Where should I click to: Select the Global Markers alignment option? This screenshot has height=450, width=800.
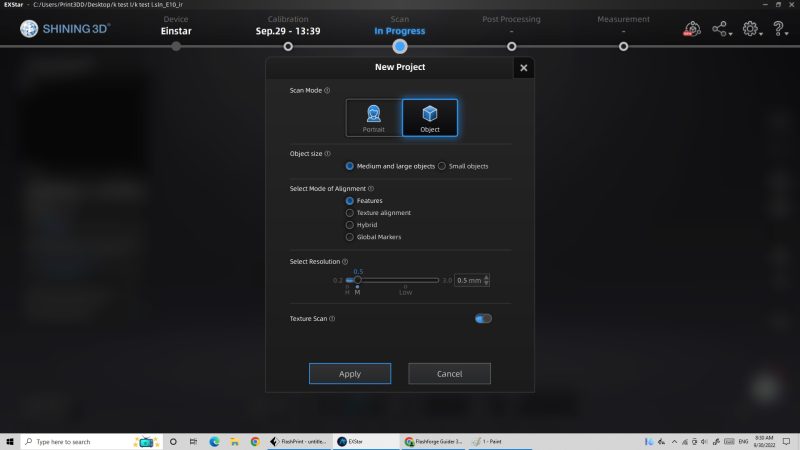coord(349,237)
